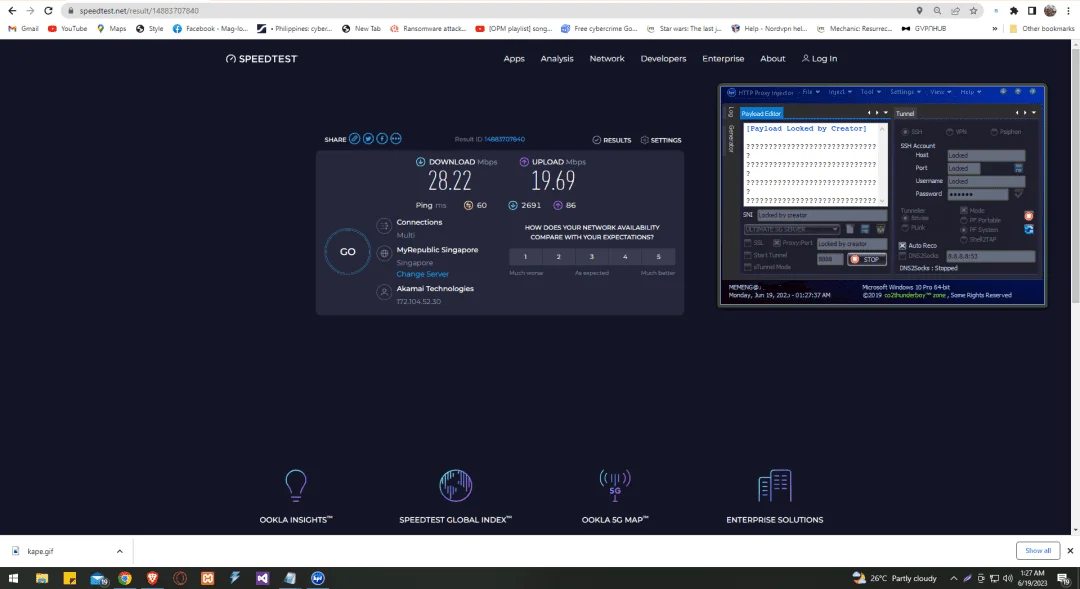The image size is (1080, 589).
Task: Open Chrome extensions puzzle icon
Action: (x=1014, y=10)
